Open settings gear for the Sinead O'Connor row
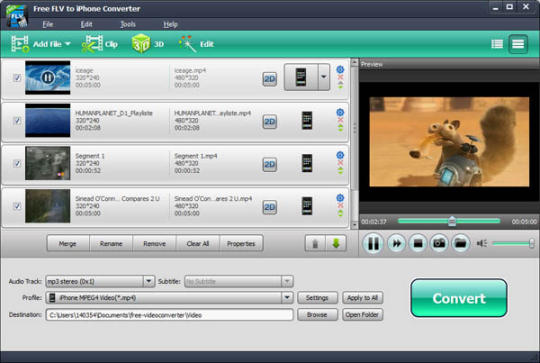The width and height of the screenshot is (540, 363). [x=340, y=197]
